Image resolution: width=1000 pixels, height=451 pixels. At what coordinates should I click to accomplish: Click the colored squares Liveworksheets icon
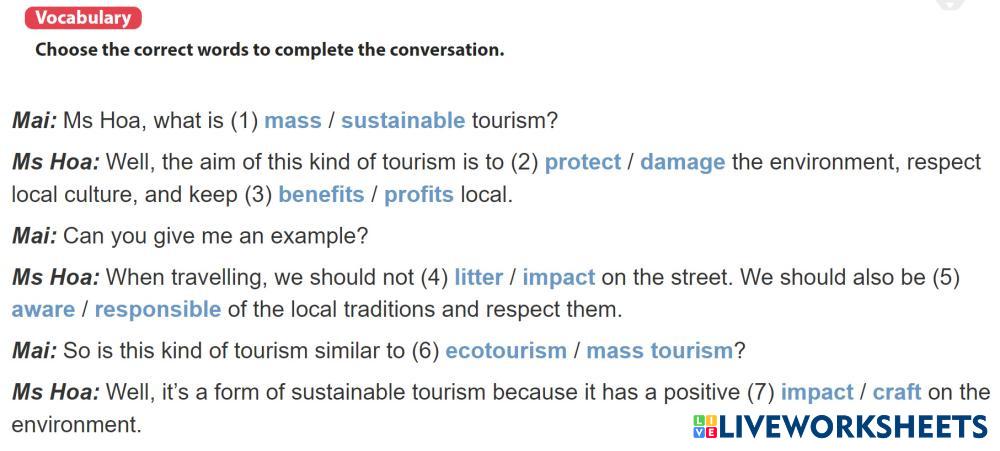[703, 427]
